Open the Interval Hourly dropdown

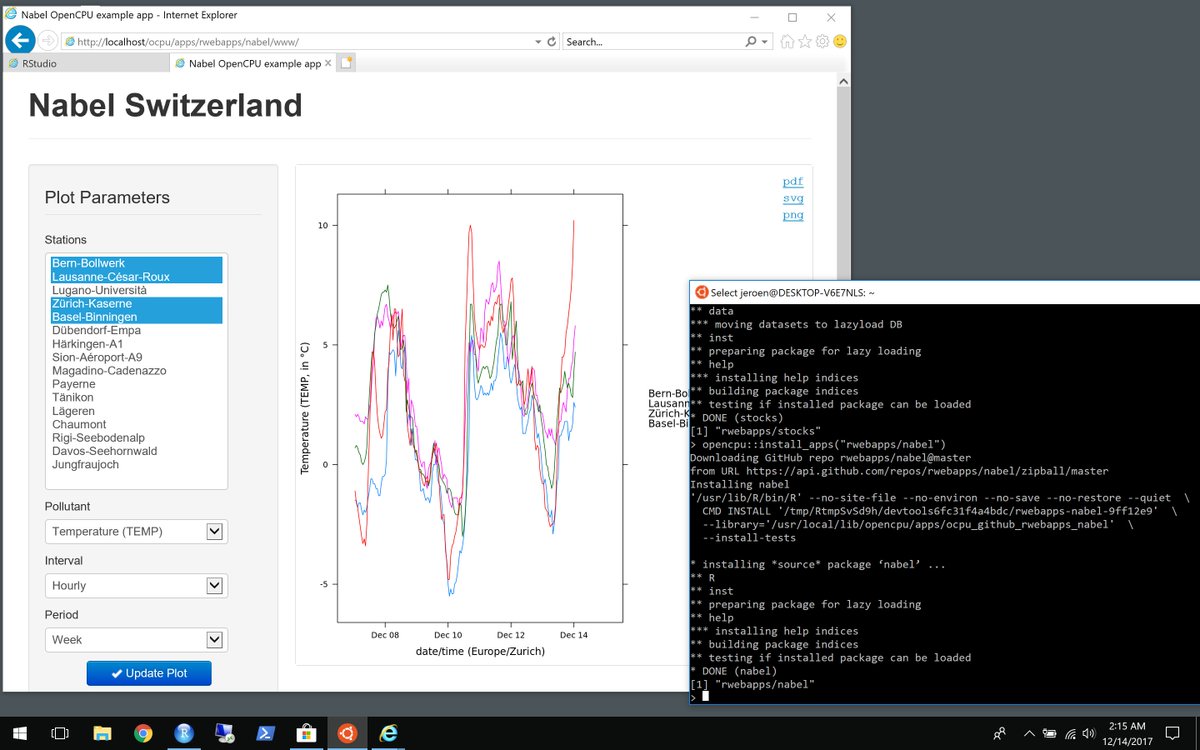tap(136, 586)
